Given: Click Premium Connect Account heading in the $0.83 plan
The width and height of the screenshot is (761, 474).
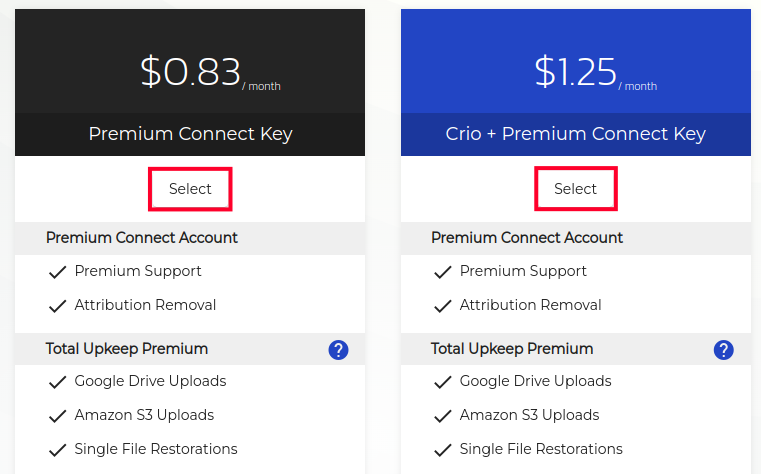Looking at the screenshot, I should tap(142, 238).
